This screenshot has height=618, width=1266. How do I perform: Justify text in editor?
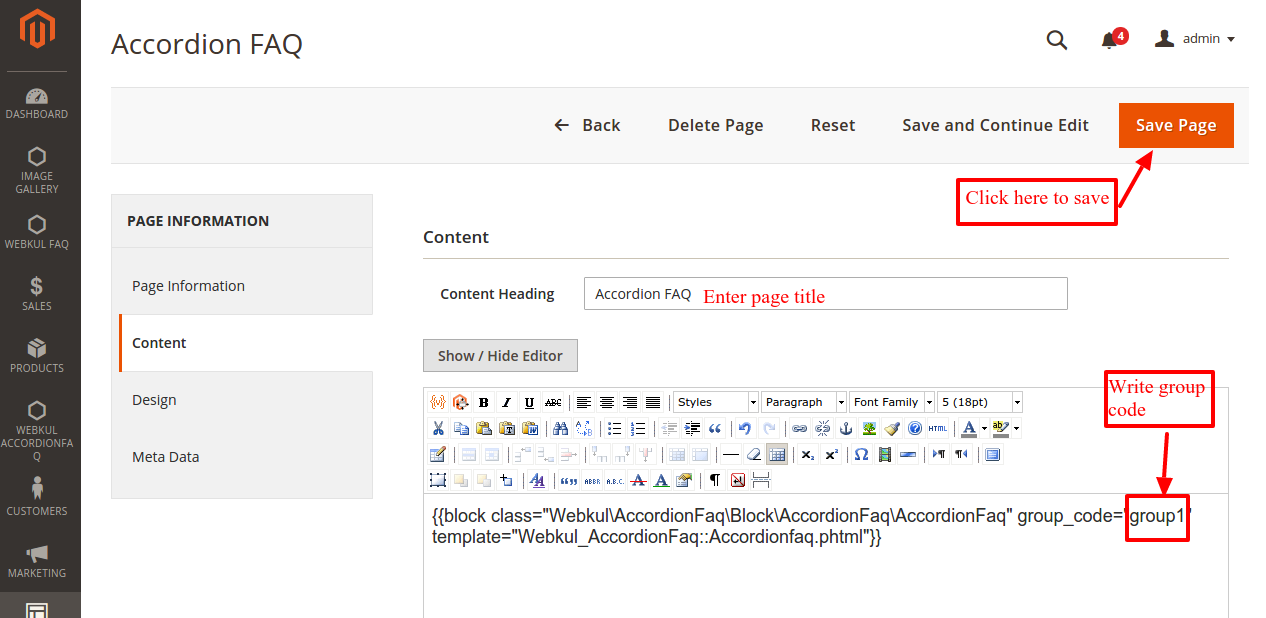652,402
